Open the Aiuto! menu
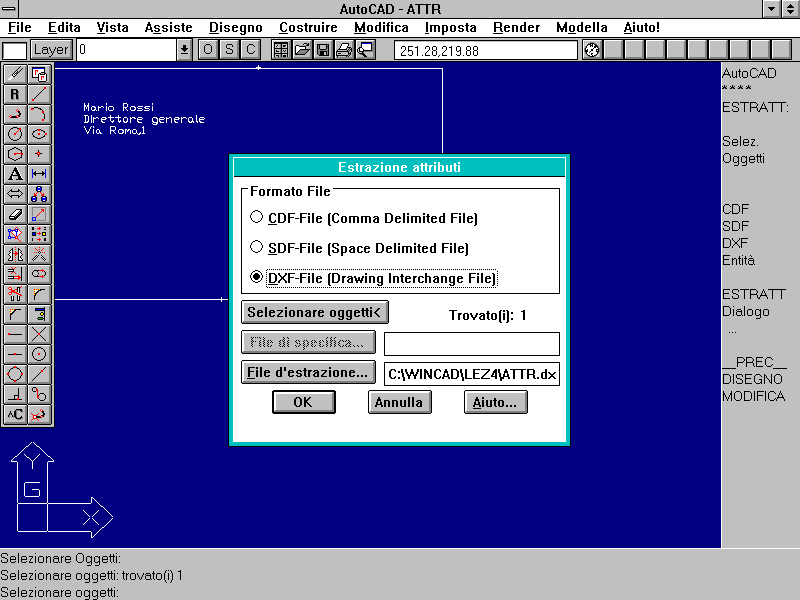The image size is (800, 600). pyautogui.click(x=641, y=28)
